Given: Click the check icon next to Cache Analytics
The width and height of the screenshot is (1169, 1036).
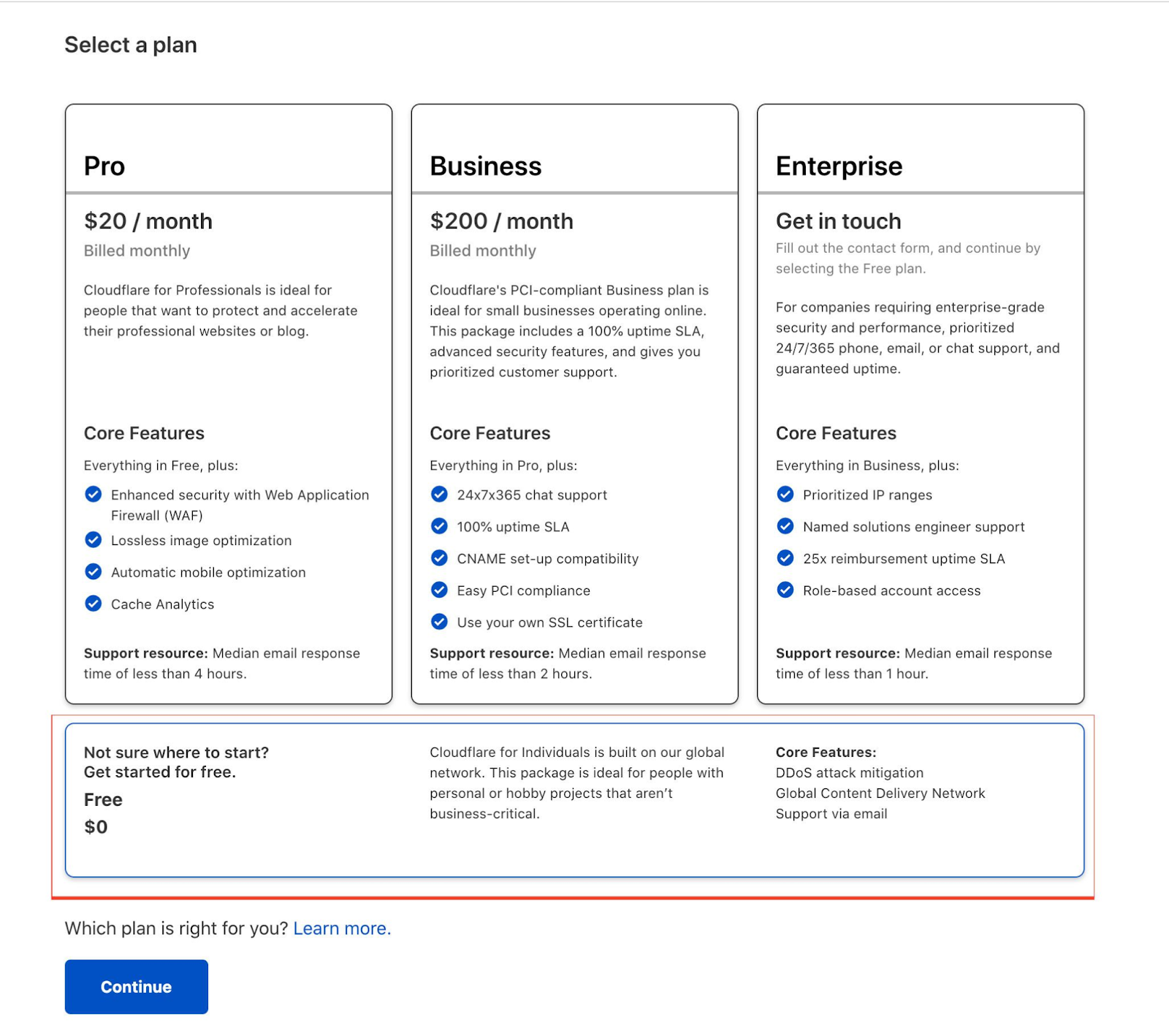Looking at the screenshot, I should coord(93,603).
